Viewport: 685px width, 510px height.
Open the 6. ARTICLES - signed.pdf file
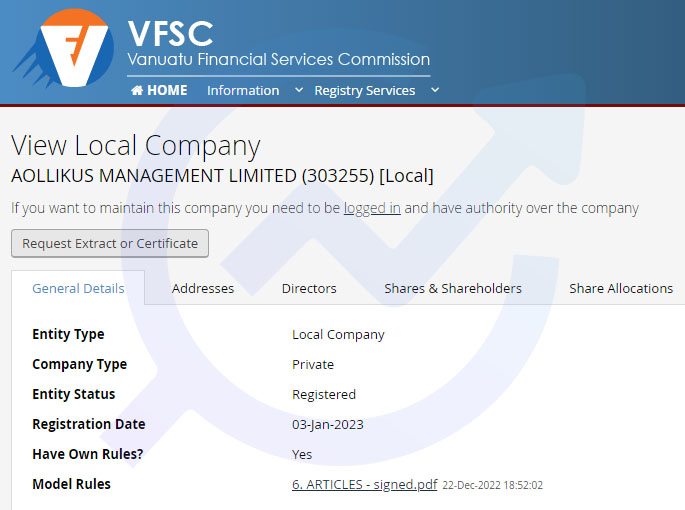coord(365,484)
